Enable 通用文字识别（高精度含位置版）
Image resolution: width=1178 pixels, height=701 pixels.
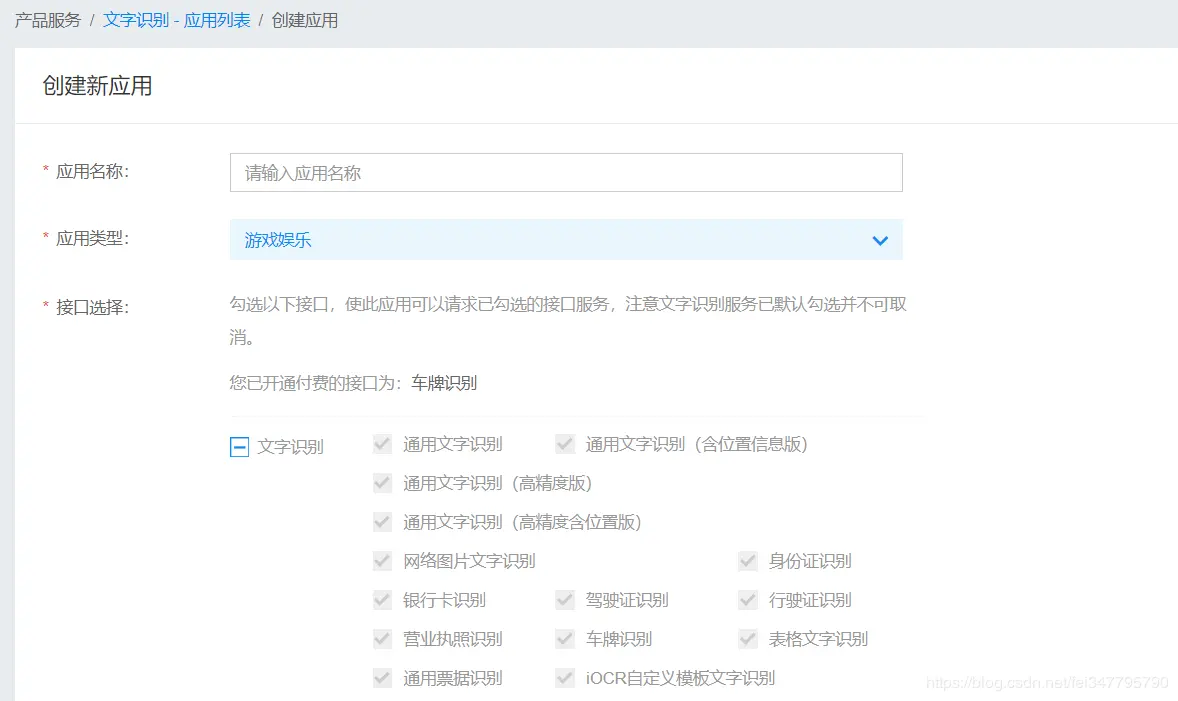381,522
